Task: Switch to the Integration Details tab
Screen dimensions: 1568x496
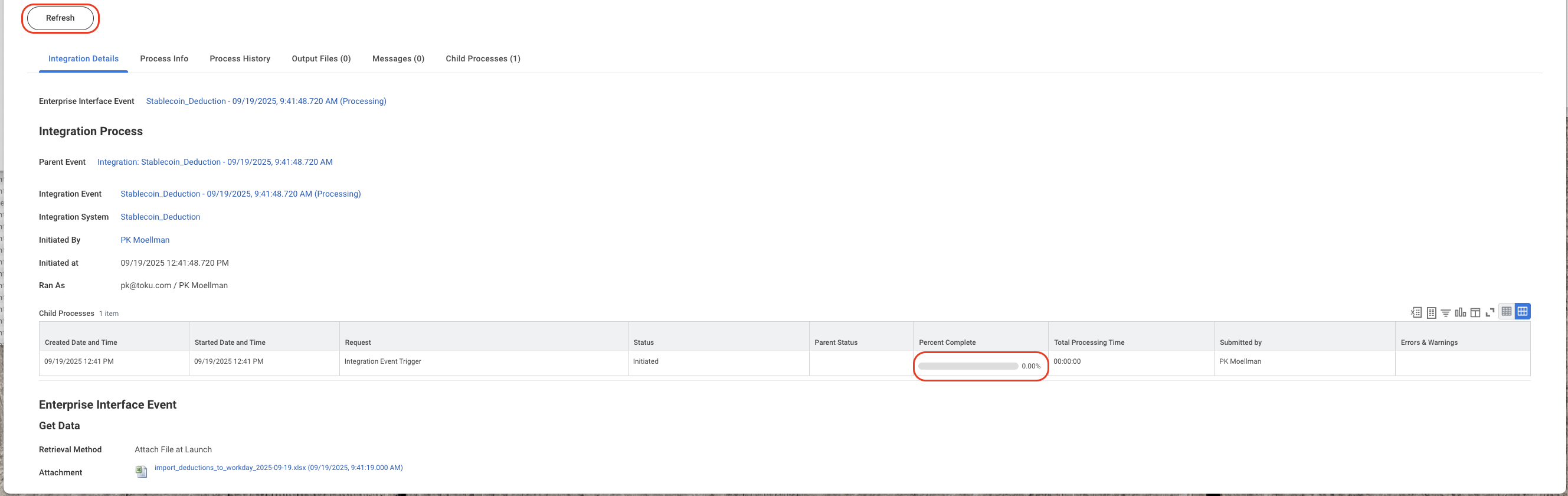Action: pyautogui.click(x=83, y=59)
